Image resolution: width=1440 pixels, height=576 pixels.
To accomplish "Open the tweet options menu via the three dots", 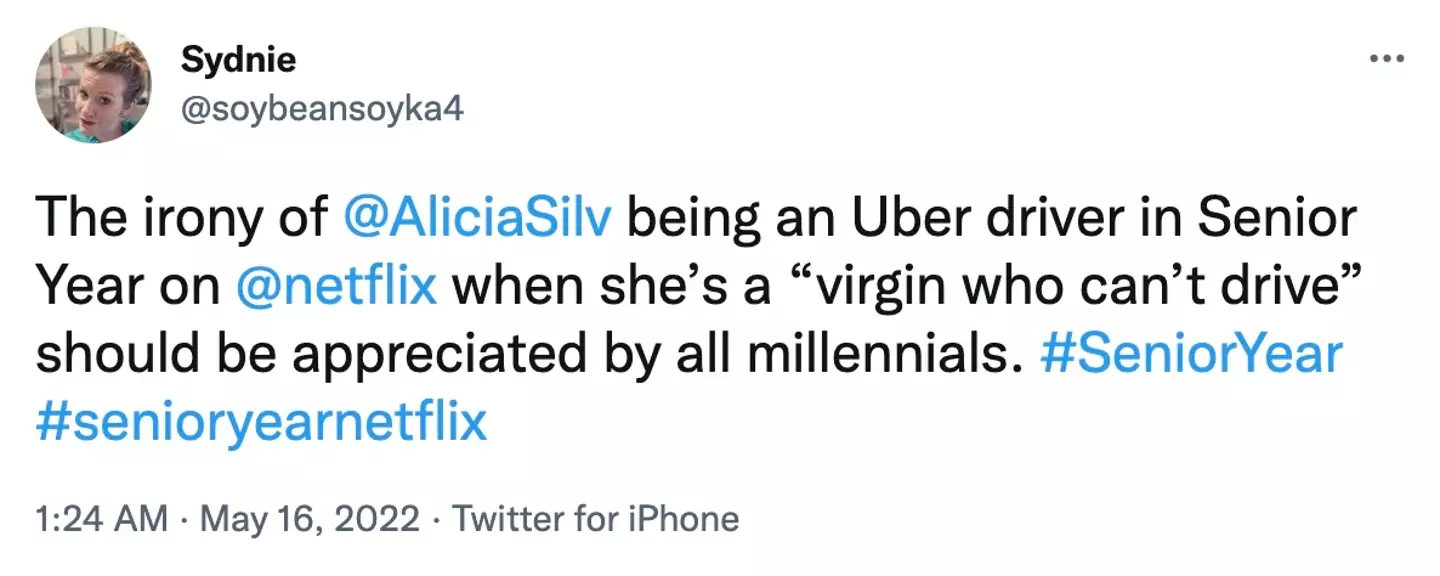I will click(1386, 58).
